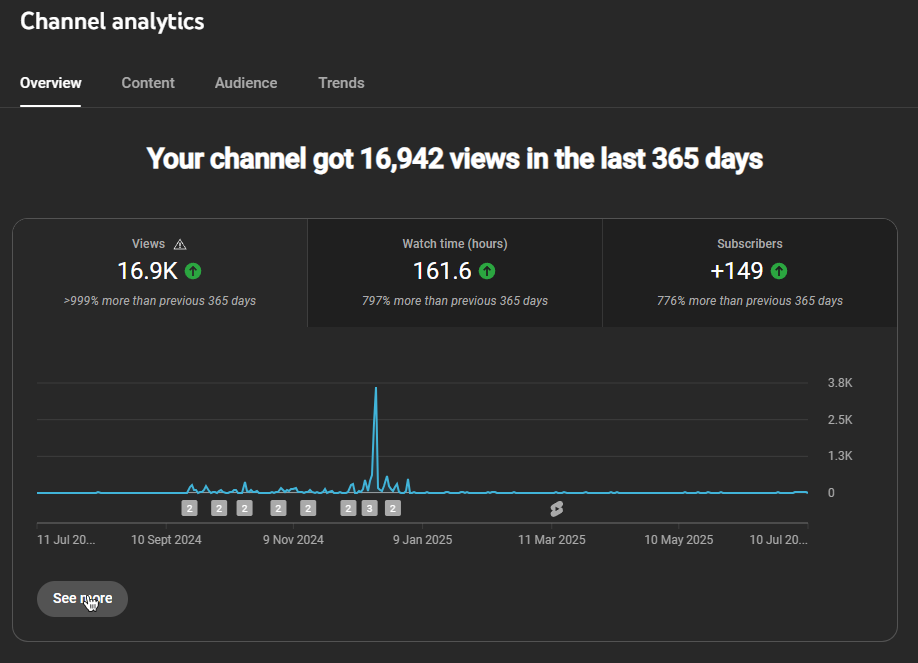The height and width of the screenshot is (663, 918).
Task: Select the Overview tab
Action: 51,83
